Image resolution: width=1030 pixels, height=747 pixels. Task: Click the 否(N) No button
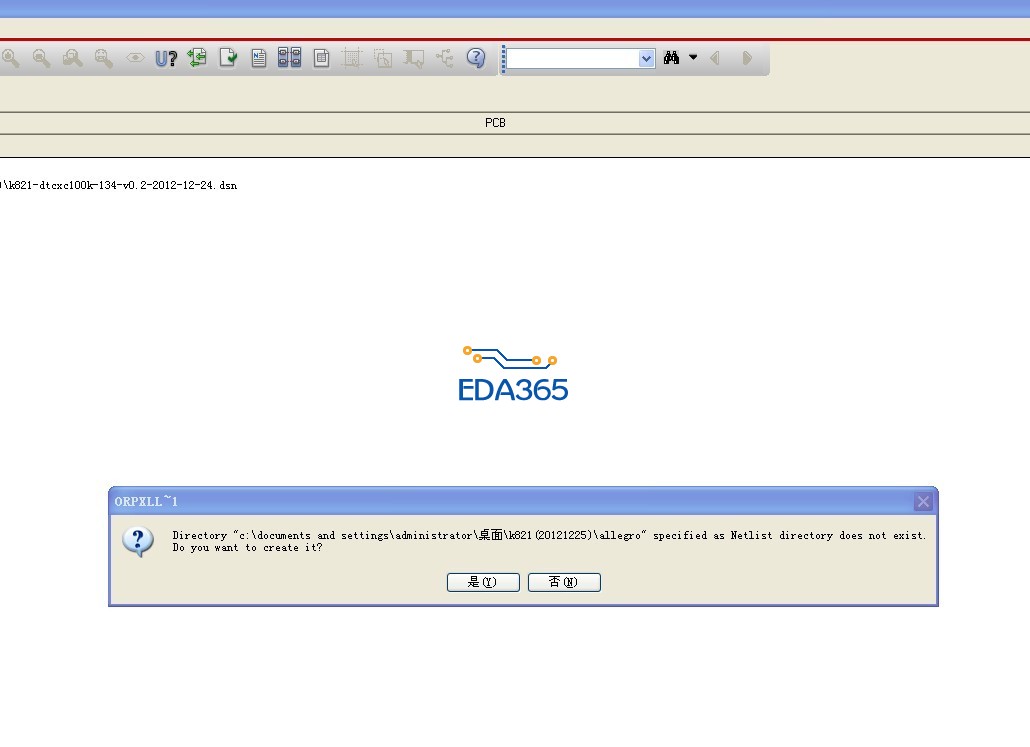564,582
